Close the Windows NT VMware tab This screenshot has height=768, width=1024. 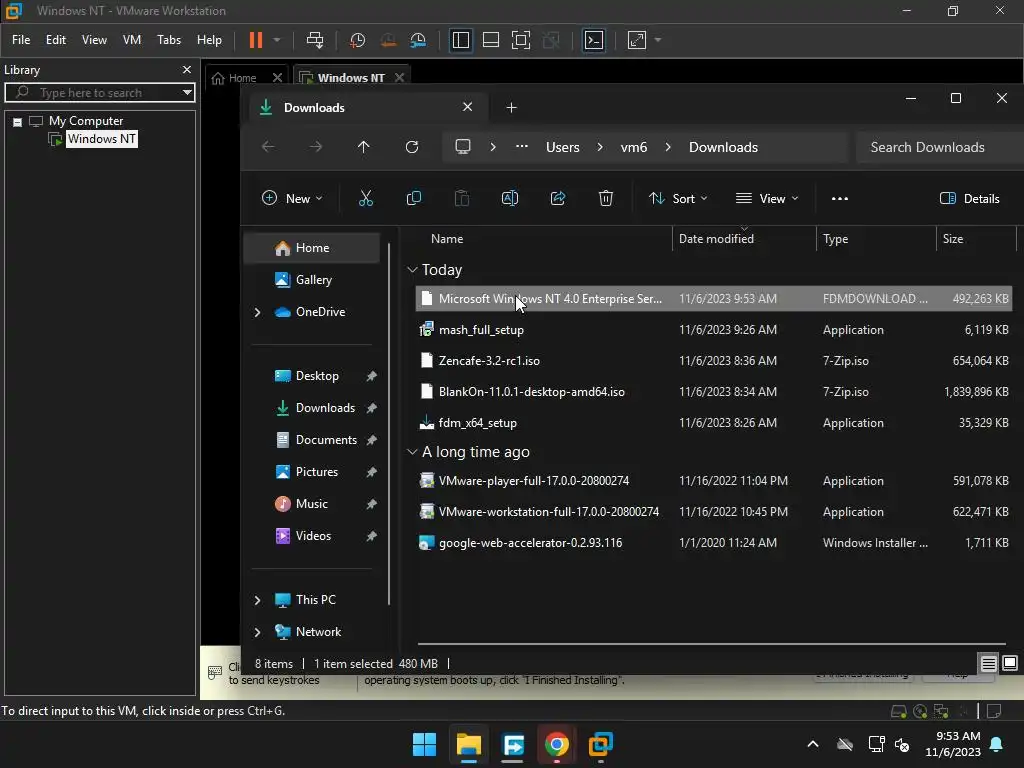399,77
